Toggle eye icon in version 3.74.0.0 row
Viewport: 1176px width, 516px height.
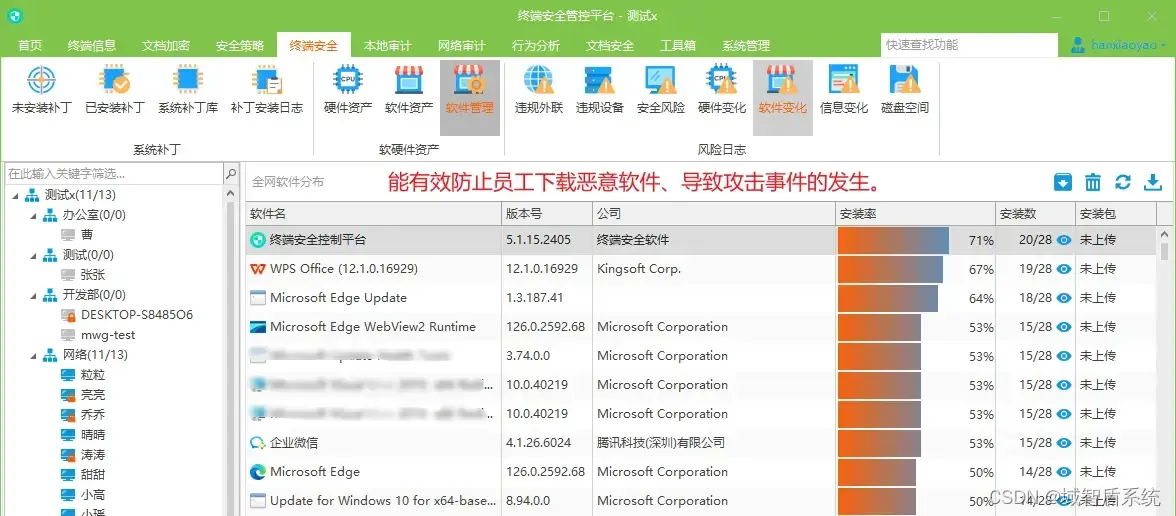pyautogui.click(x=1064, y=356)
